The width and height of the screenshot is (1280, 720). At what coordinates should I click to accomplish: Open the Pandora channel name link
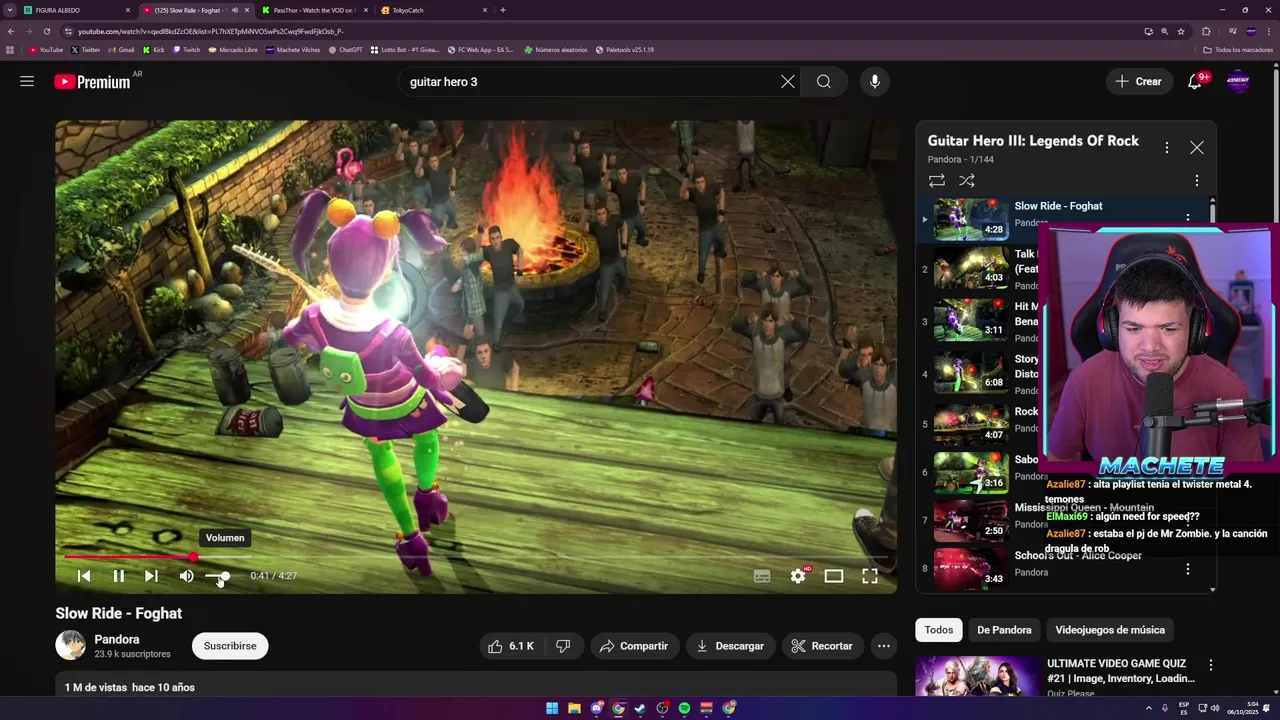click(117, 640)
